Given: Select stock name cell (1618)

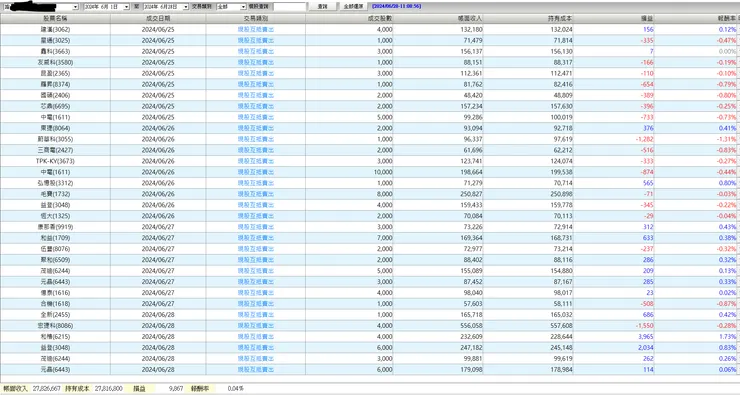Looking at the screenshot, I should [55, 303].
